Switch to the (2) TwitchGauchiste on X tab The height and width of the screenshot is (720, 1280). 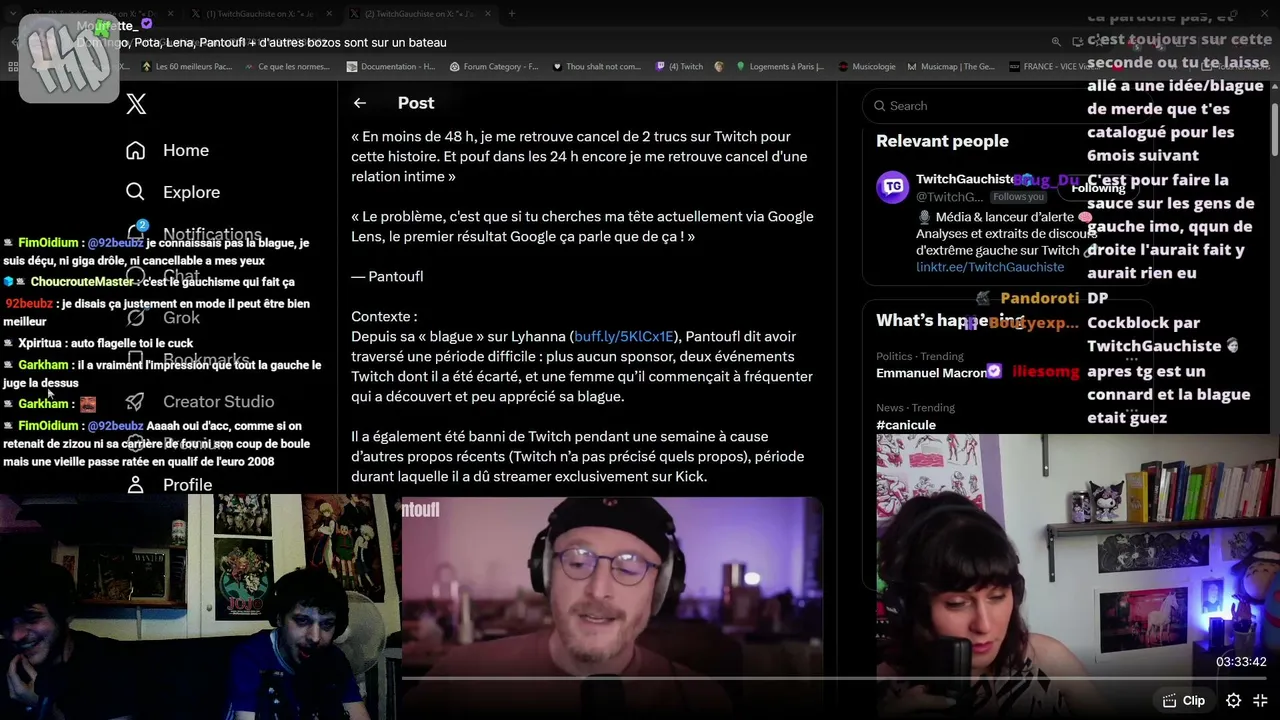(x=420, y=14)
